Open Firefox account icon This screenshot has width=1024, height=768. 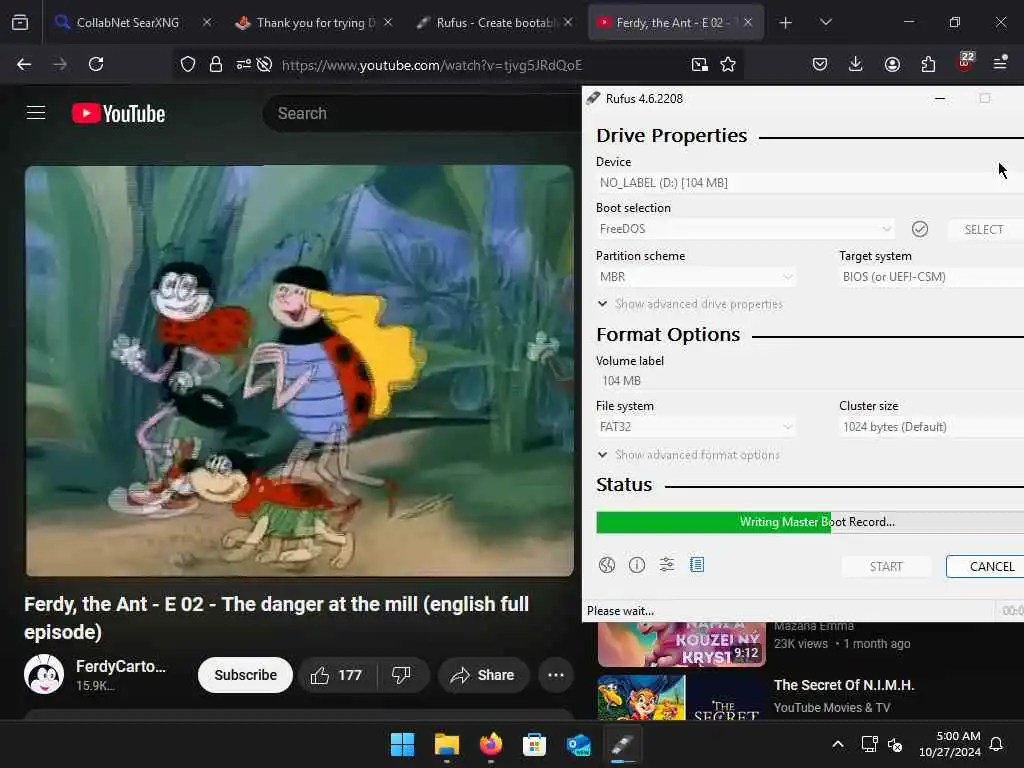pos(892,64)
